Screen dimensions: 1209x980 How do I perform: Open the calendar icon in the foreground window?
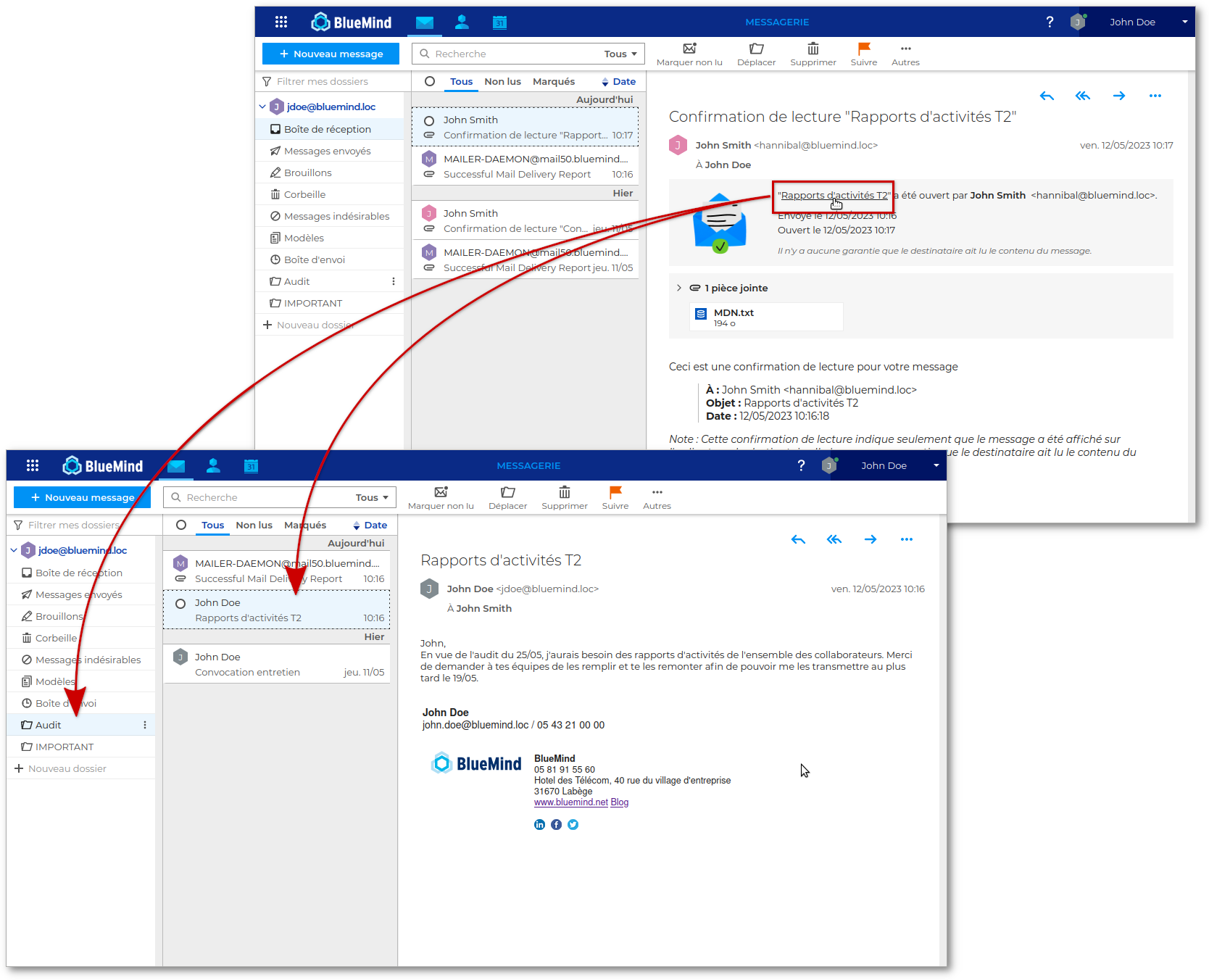tap(251, 466)
